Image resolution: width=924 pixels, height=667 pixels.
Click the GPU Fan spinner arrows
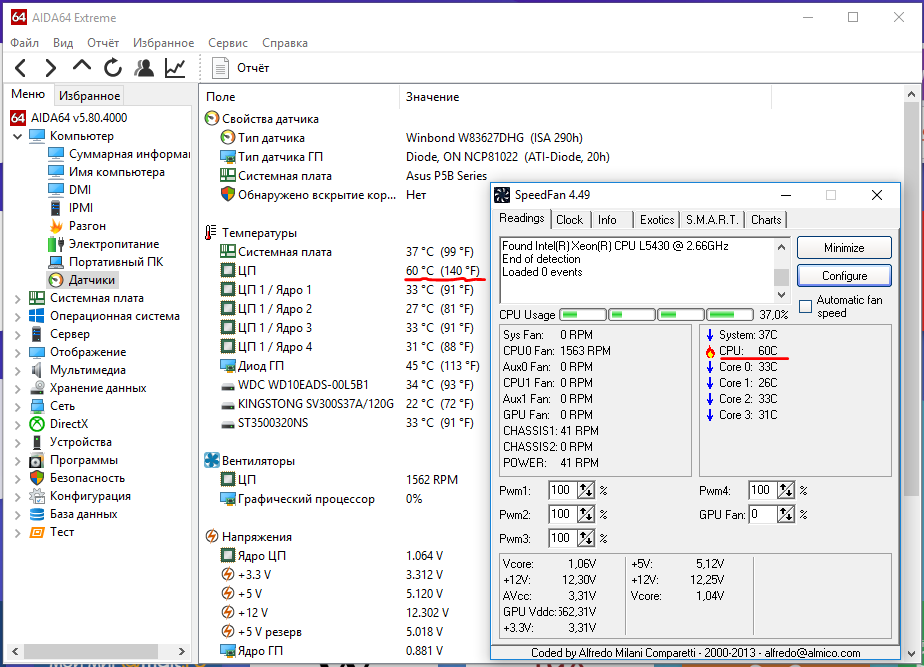(786, 514)
